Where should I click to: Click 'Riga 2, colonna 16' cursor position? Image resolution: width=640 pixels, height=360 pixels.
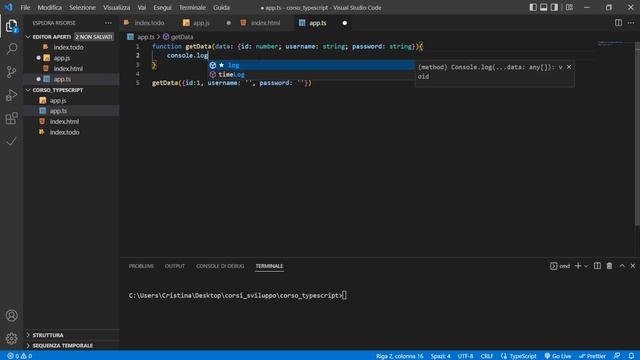pyautogui.click(x=399, y=356)
